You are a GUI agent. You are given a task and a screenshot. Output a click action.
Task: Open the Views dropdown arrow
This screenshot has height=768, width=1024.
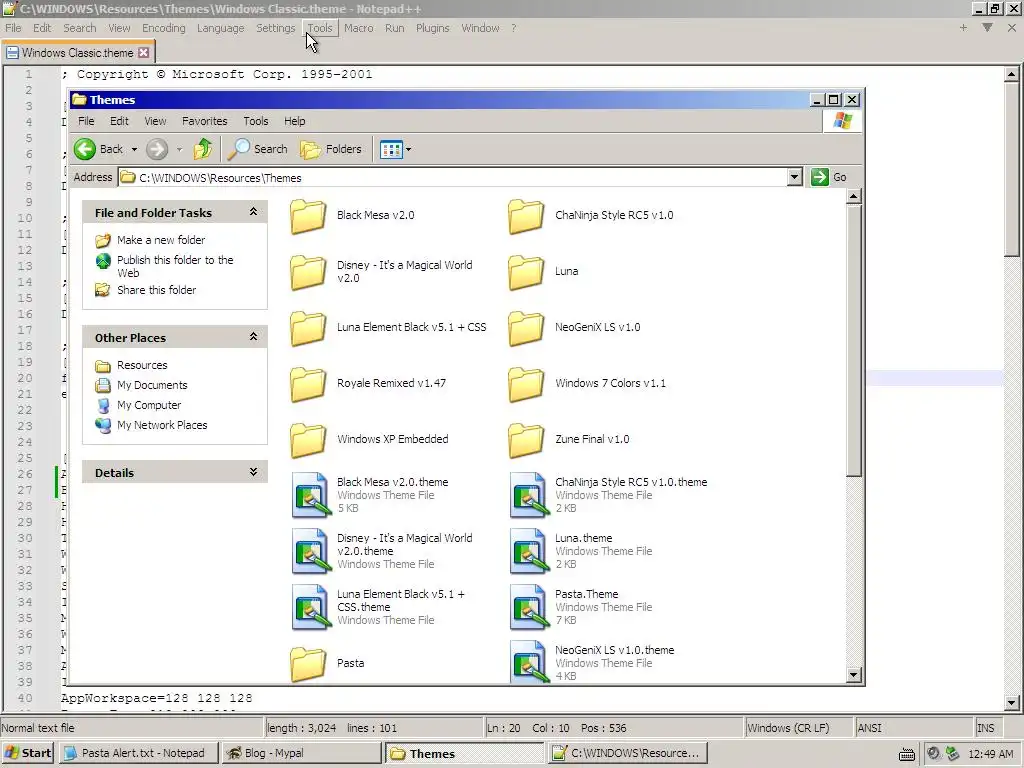(408, 150)
